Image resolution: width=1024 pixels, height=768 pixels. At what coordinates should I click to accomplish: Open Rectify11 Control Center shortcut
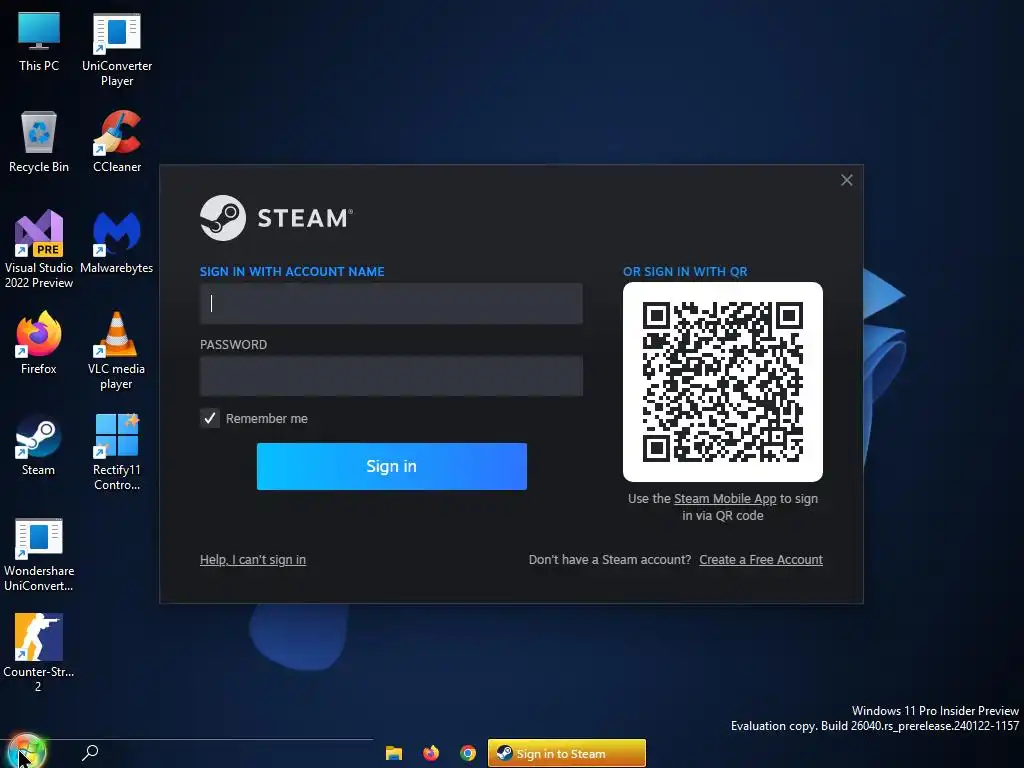(117, 452)
